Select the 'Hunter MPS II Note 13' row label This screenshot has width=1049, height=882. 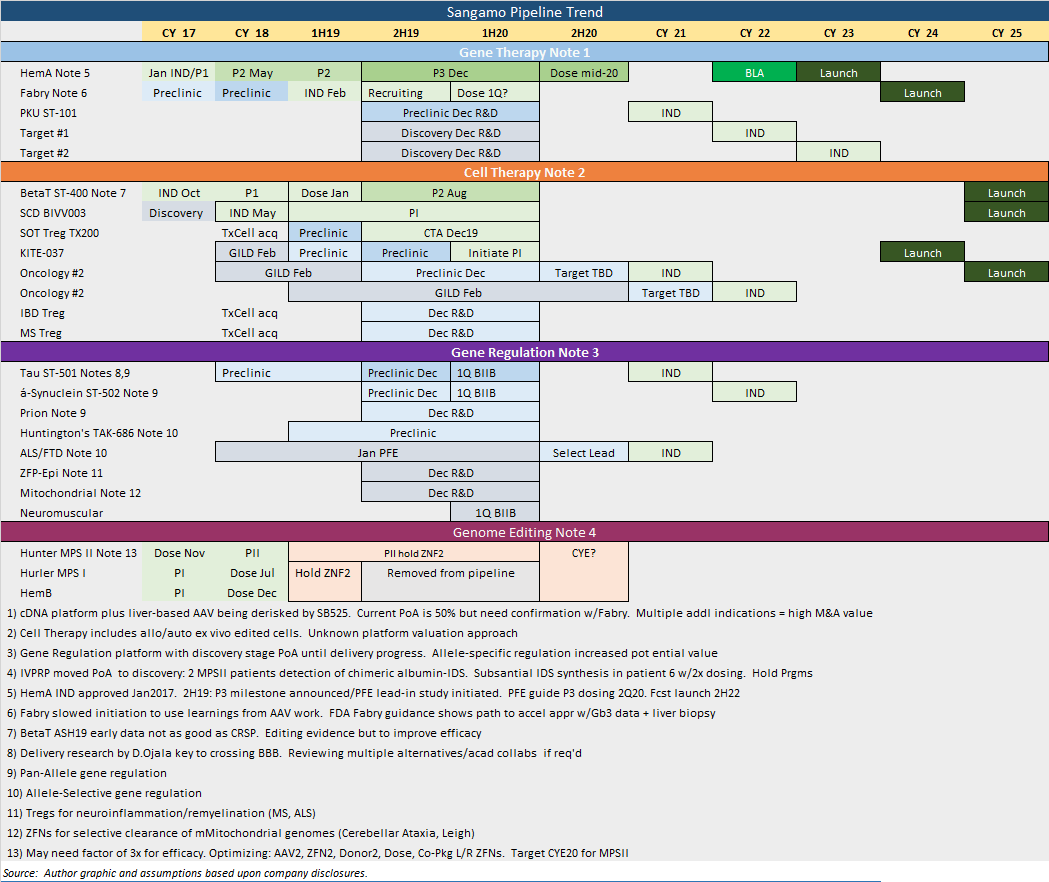(x=78, y=553)
